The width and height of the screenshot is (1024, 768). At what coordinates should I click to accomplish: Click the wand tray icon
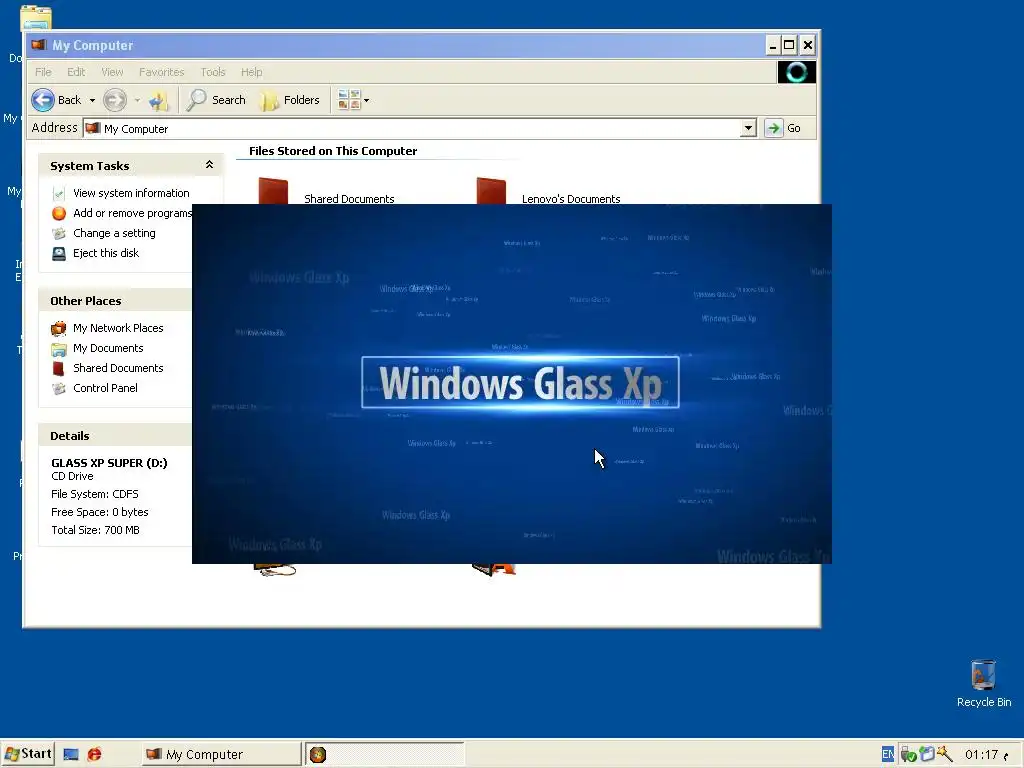(x=945, y=754)
